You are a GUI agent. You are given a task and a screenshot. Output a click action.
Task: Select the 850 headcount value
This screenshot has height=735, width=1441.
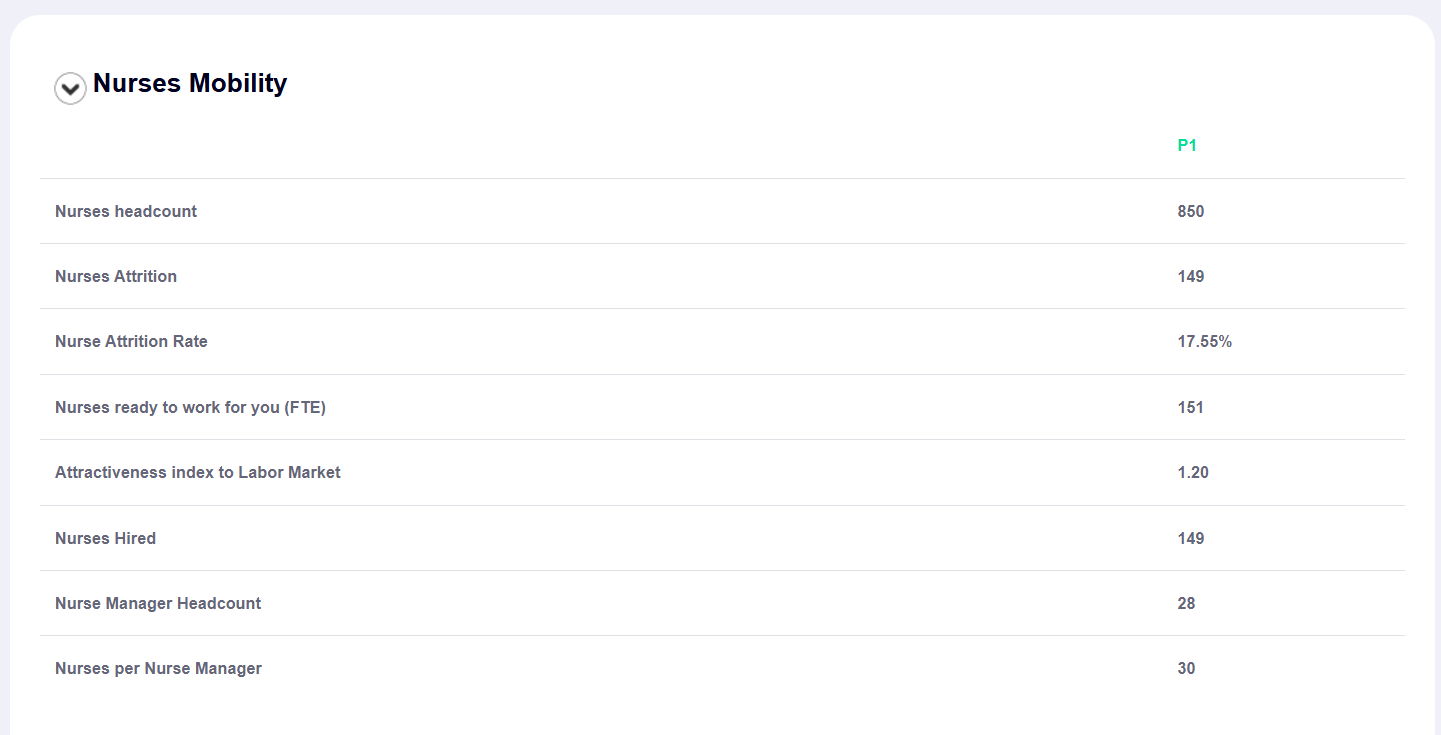click(x=1191, y=211)
